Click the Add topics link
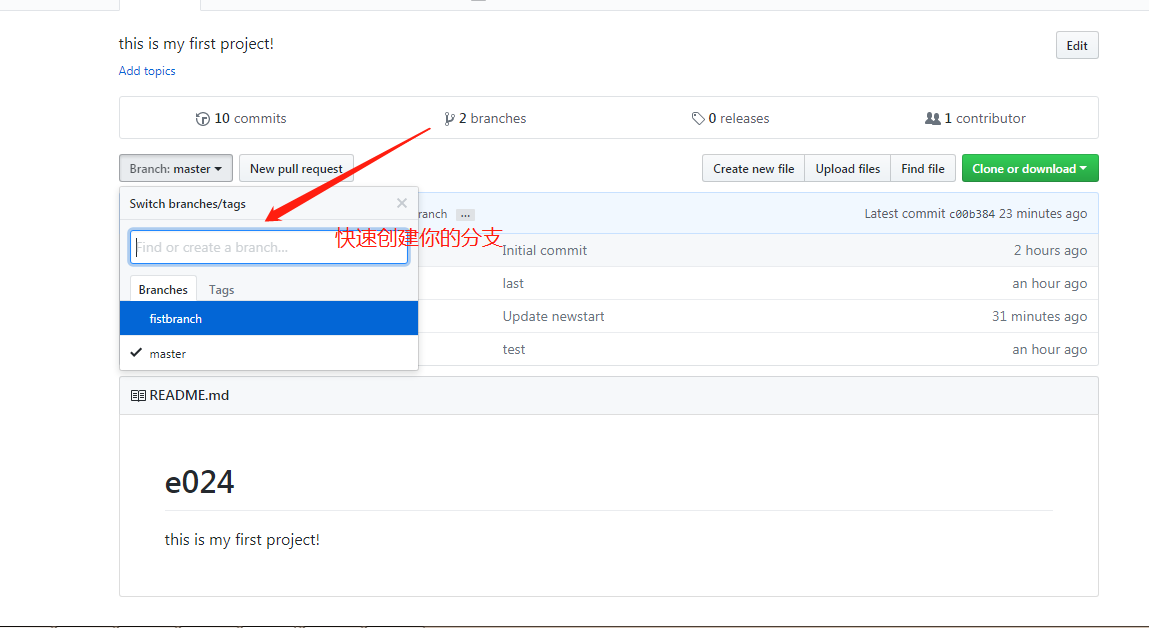 point(147,71)
